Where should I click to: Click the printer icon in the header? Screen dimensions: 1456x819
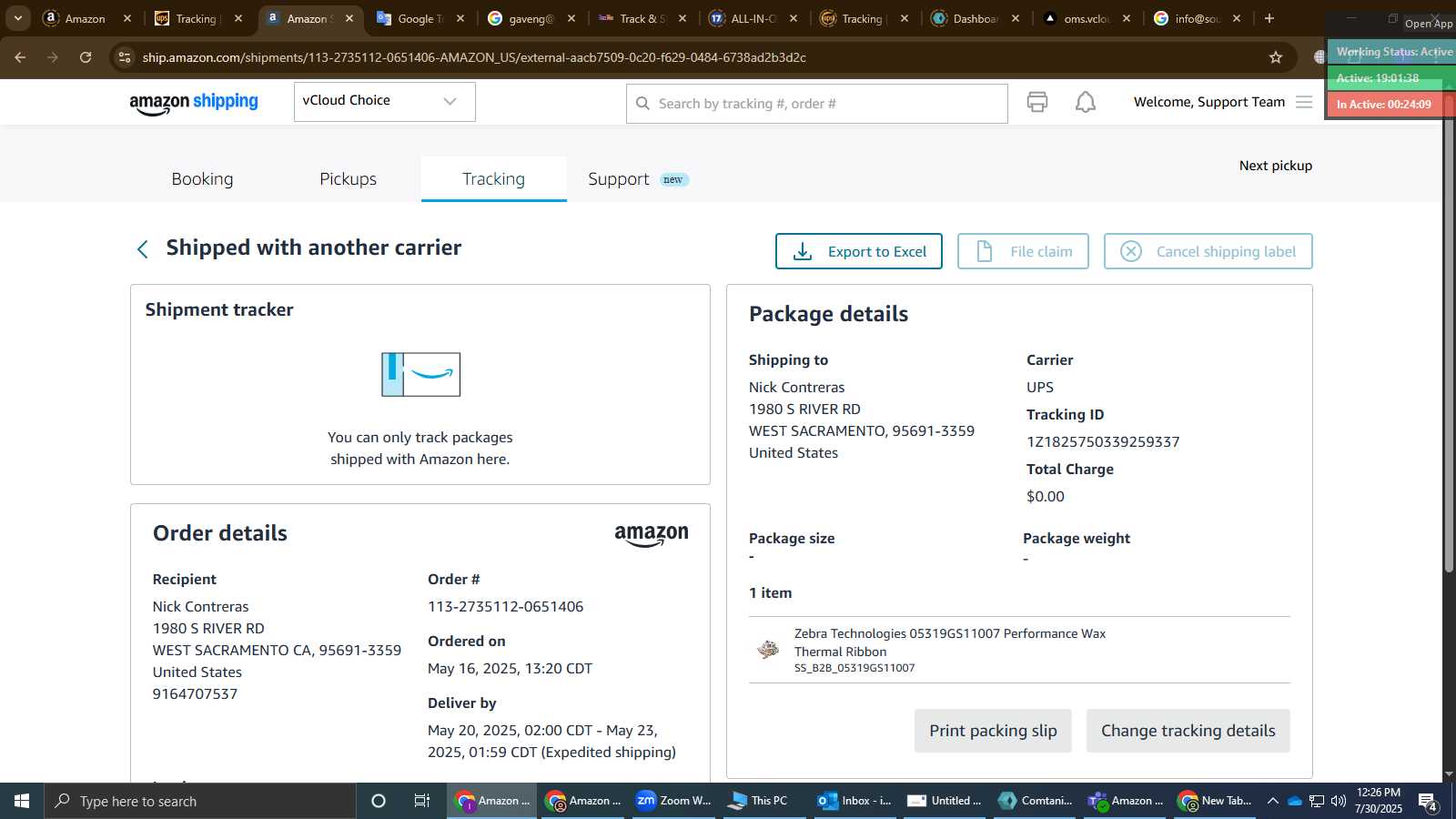(x=1036, y=102)
